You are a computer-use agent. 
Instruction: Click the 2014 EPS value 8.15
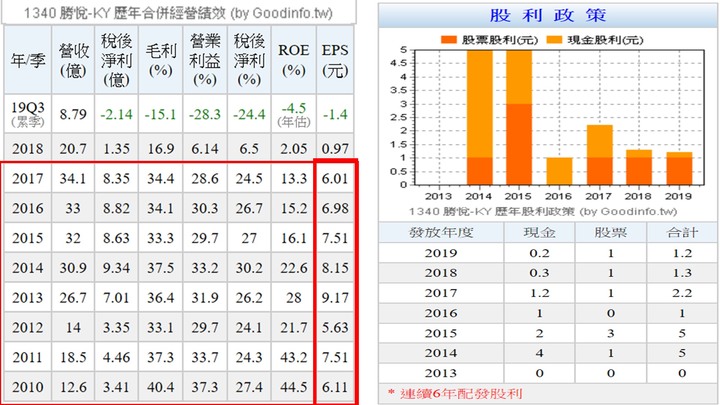335,268
